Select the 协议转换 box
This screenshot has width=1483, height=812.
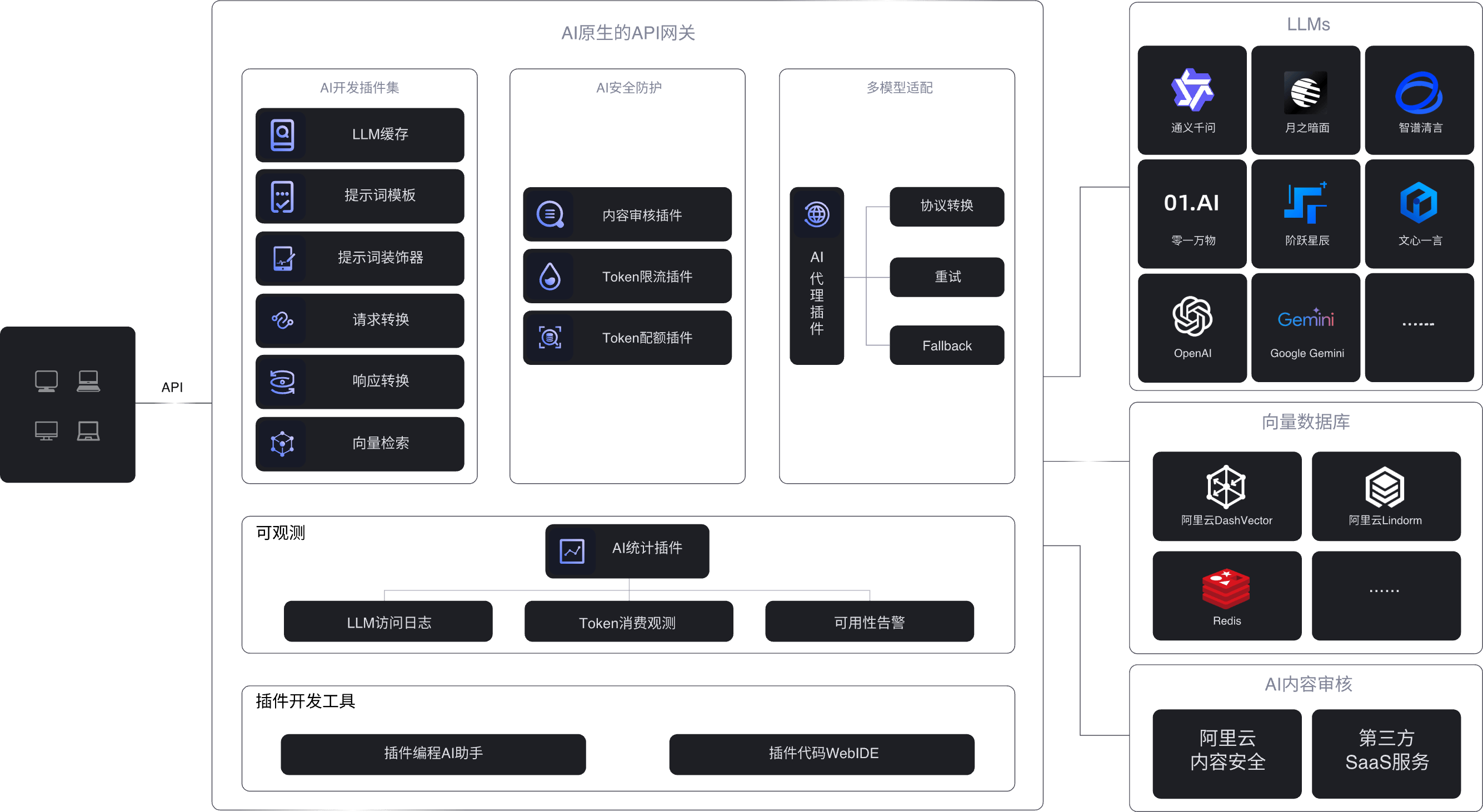pos(946,207)
